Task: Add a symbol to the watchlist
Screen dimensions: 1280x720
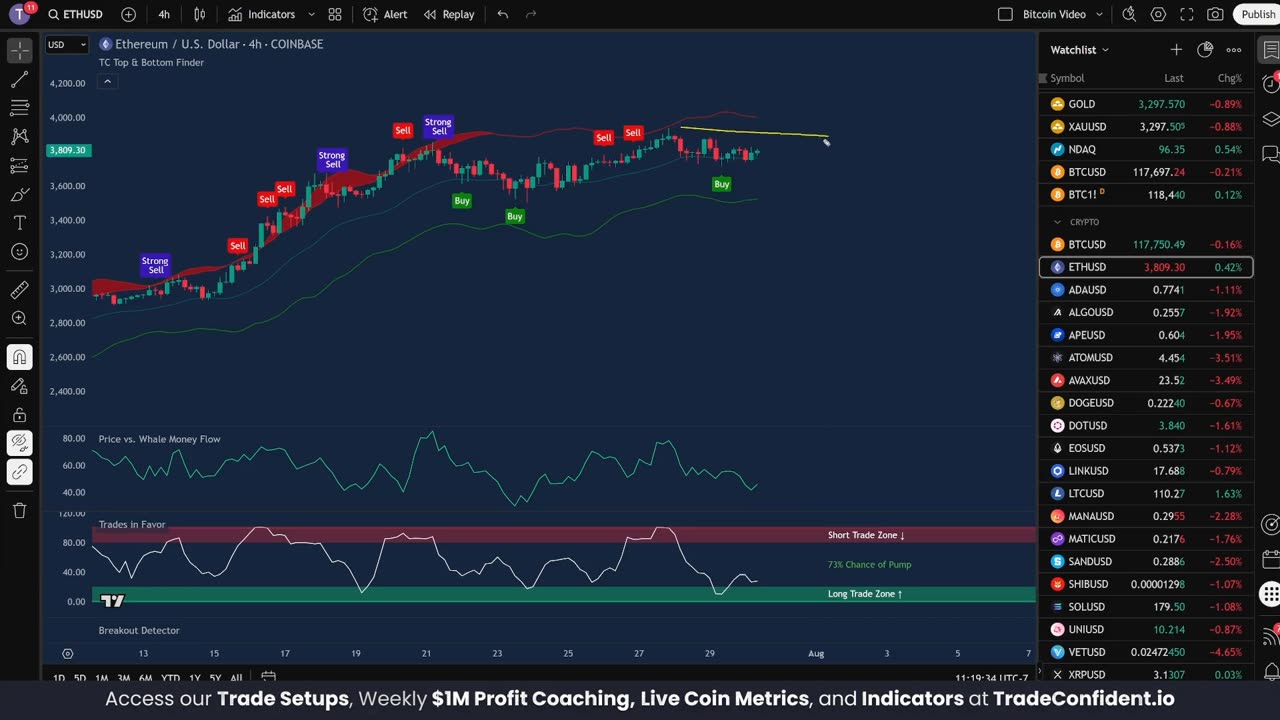Action: (1176, 50)
